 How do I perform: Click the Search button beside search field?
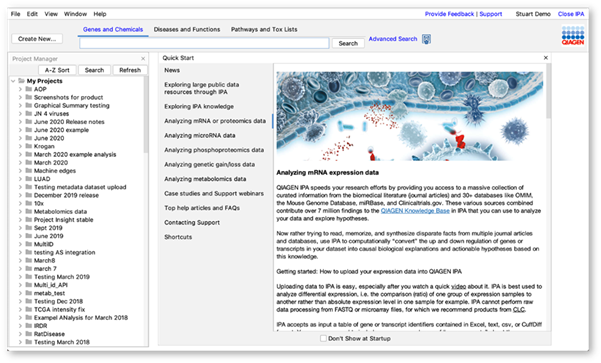(348, 43)
